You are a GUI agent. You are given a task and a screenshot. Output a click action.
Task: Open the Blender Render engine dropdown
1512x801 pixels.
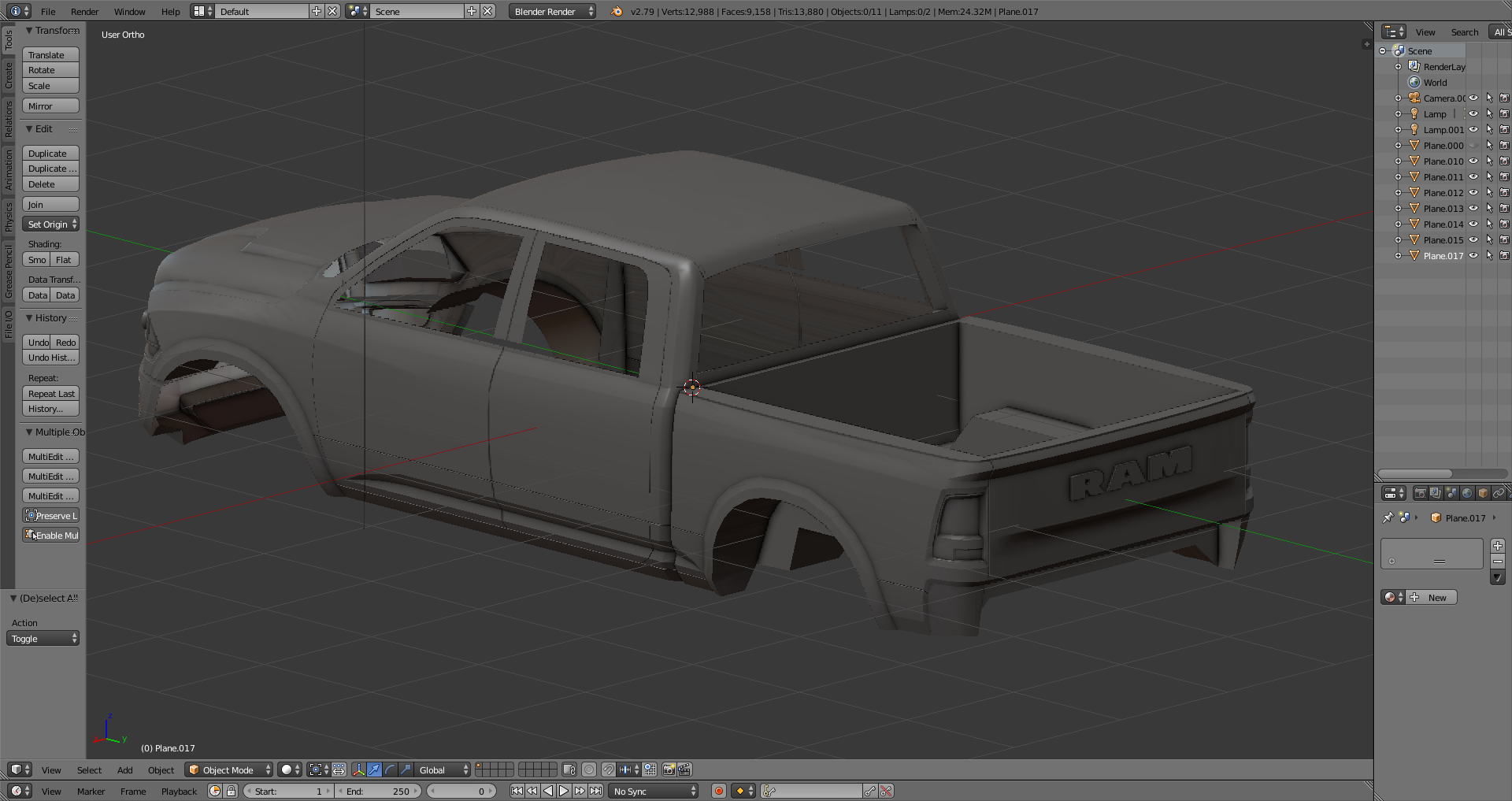[x=552, y=11]
